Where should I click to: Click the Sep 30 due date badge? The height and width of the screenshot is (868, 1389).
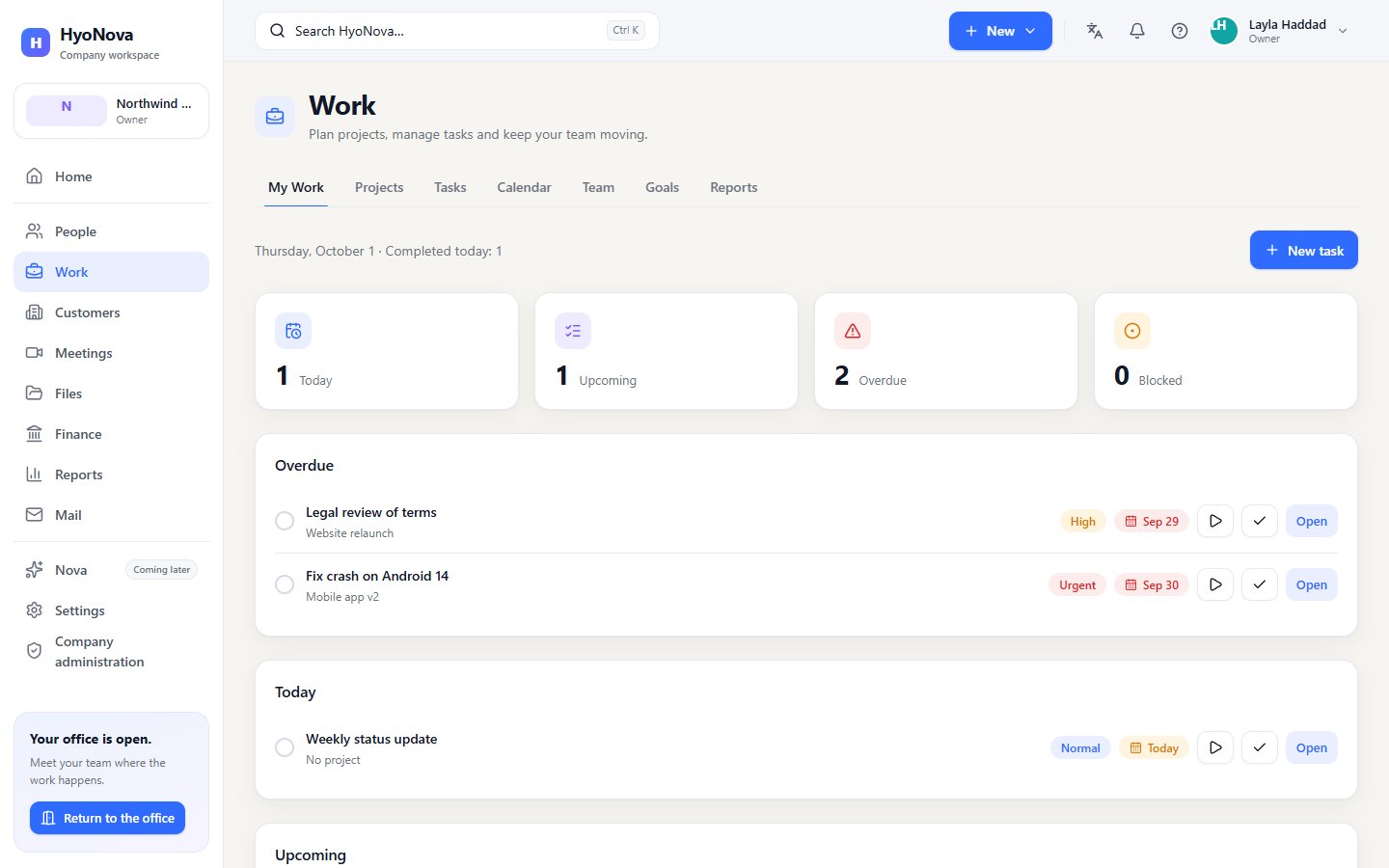(1152, 584)
